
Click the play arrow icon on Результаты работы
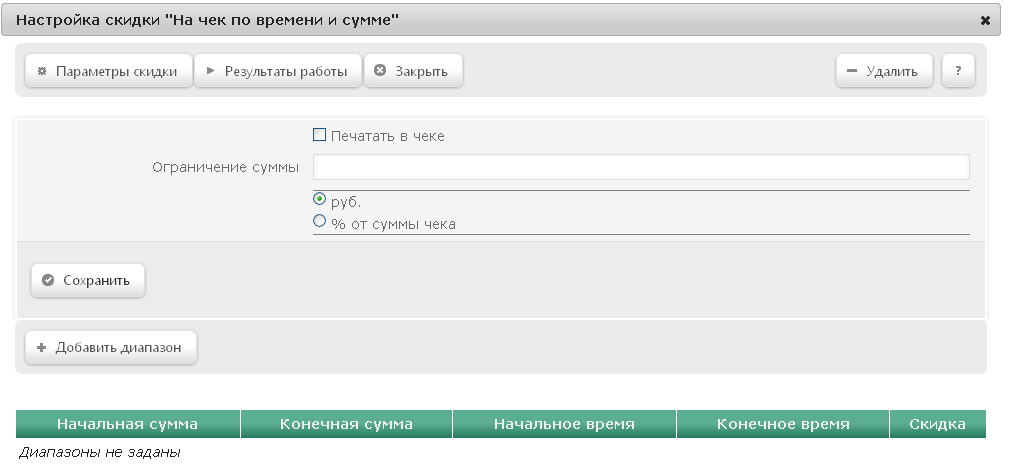pos(211,71)
